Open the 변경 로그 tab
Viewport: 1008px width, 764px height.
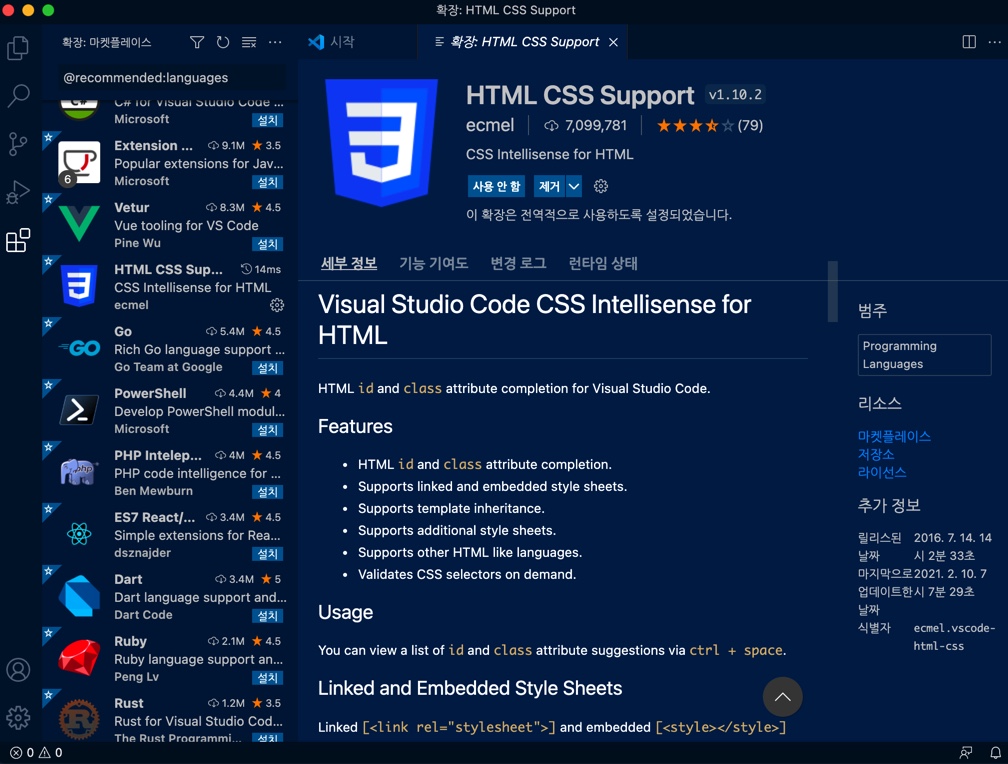[x=518, y=263]
